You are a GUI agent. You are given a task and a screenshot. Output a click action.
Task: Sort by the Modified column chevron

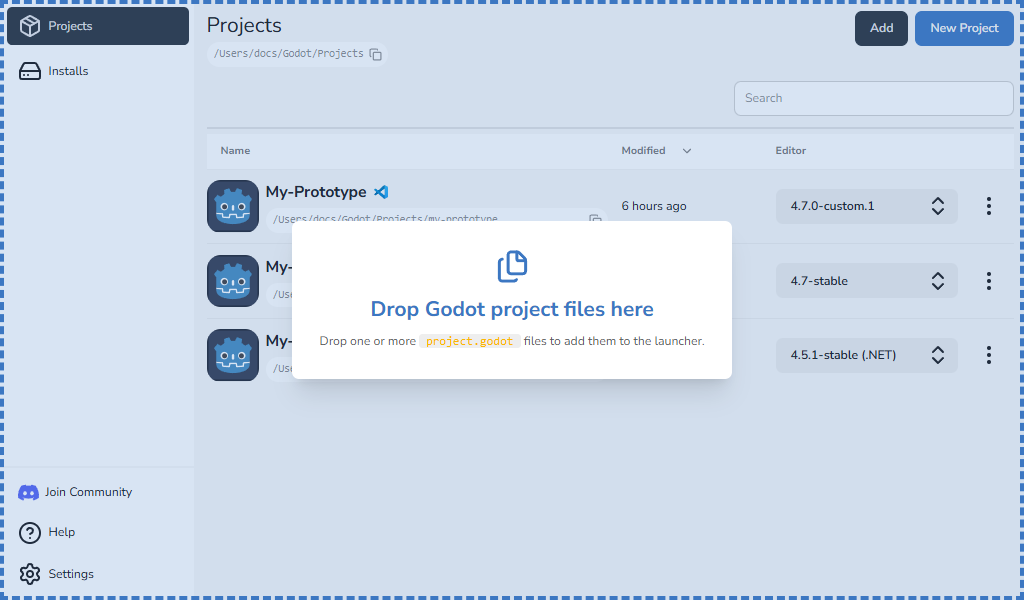pyautogui.click(x=687, y=151)
